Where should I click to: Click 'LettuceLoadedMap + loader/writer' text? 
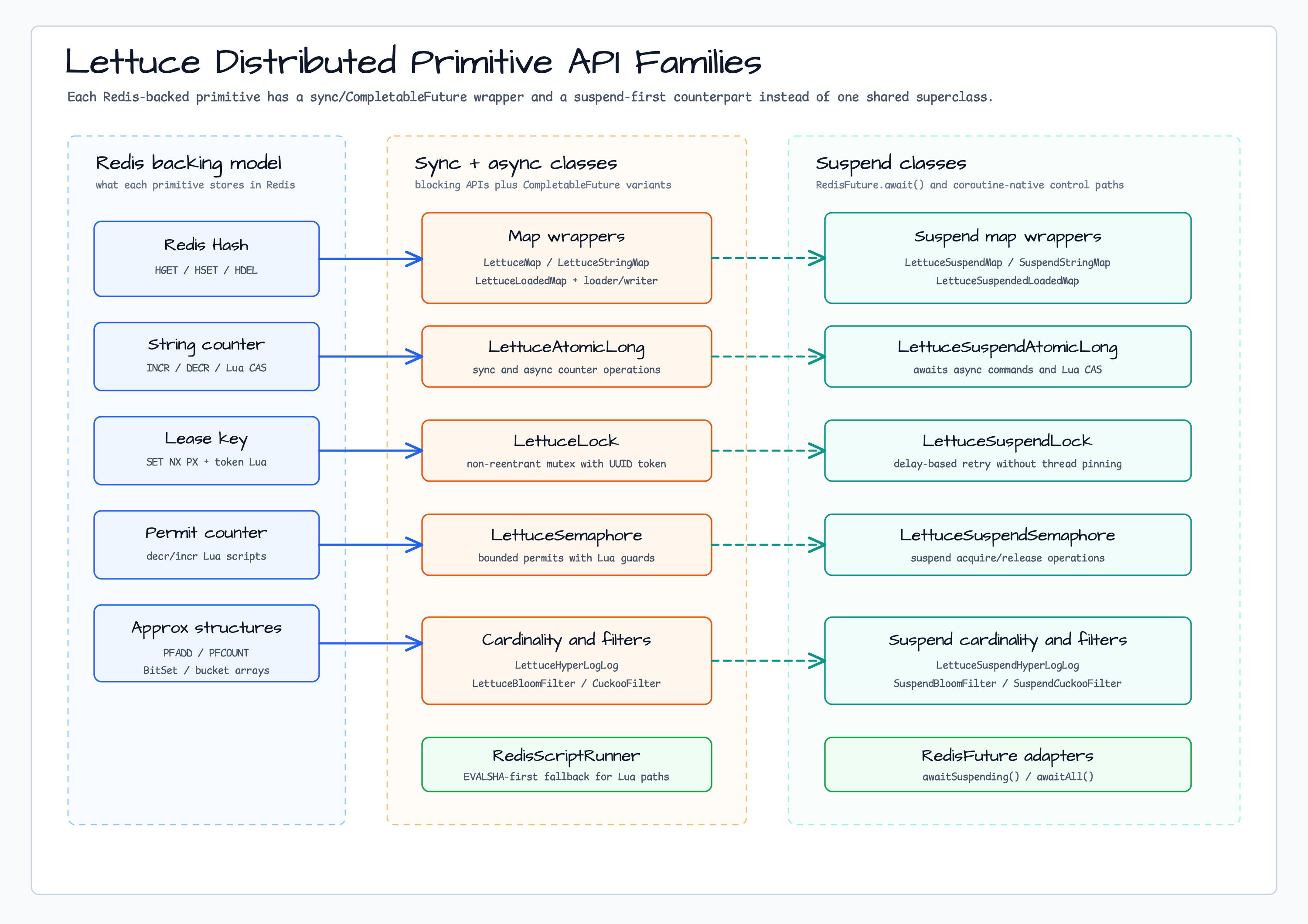566,281
